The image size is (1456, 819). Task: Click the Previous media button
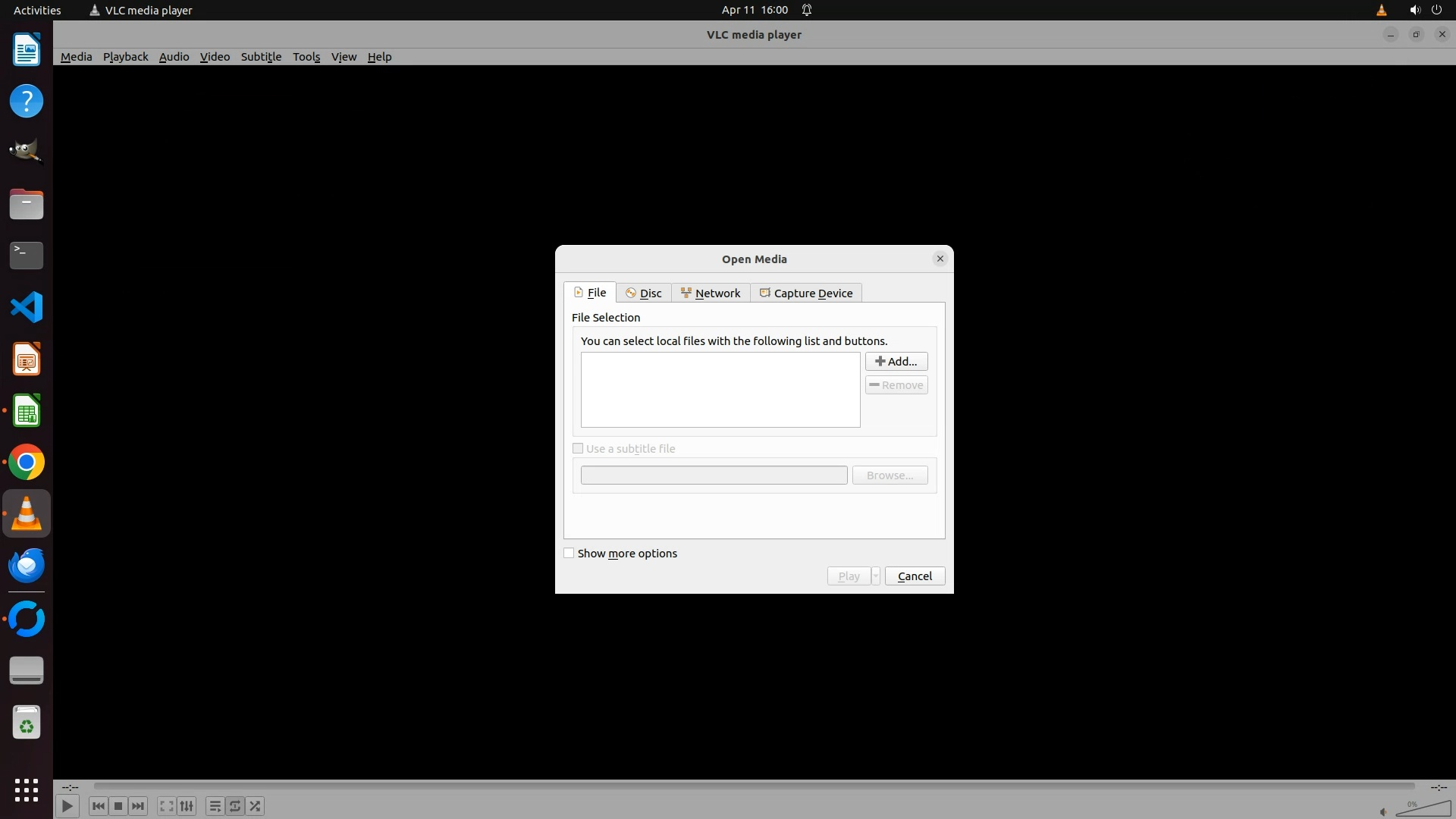coord(98,806)
